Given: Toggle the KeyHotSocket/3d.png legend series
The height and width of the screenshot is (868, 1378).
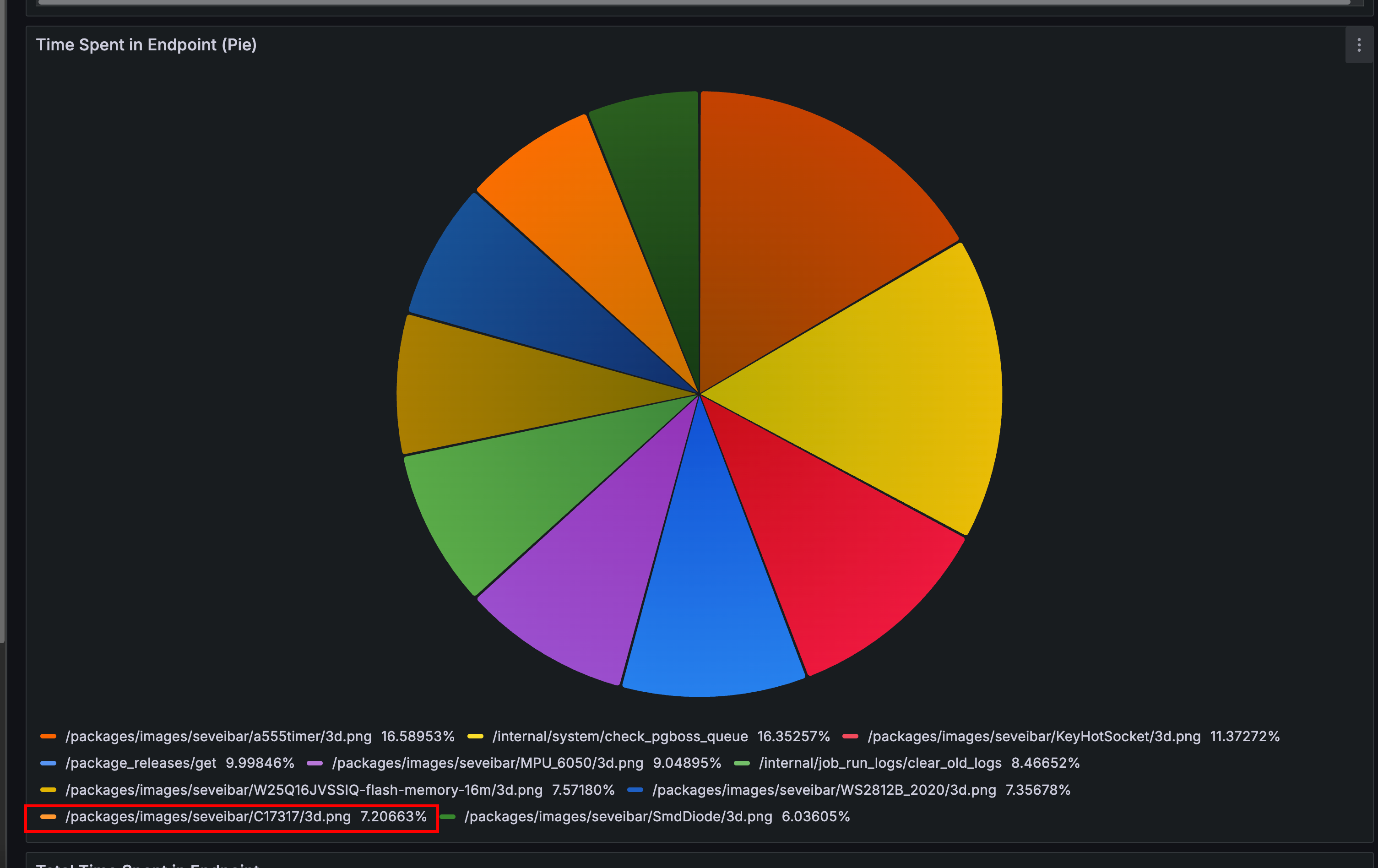Looking at the screenshot, I should pos(1034,737).
